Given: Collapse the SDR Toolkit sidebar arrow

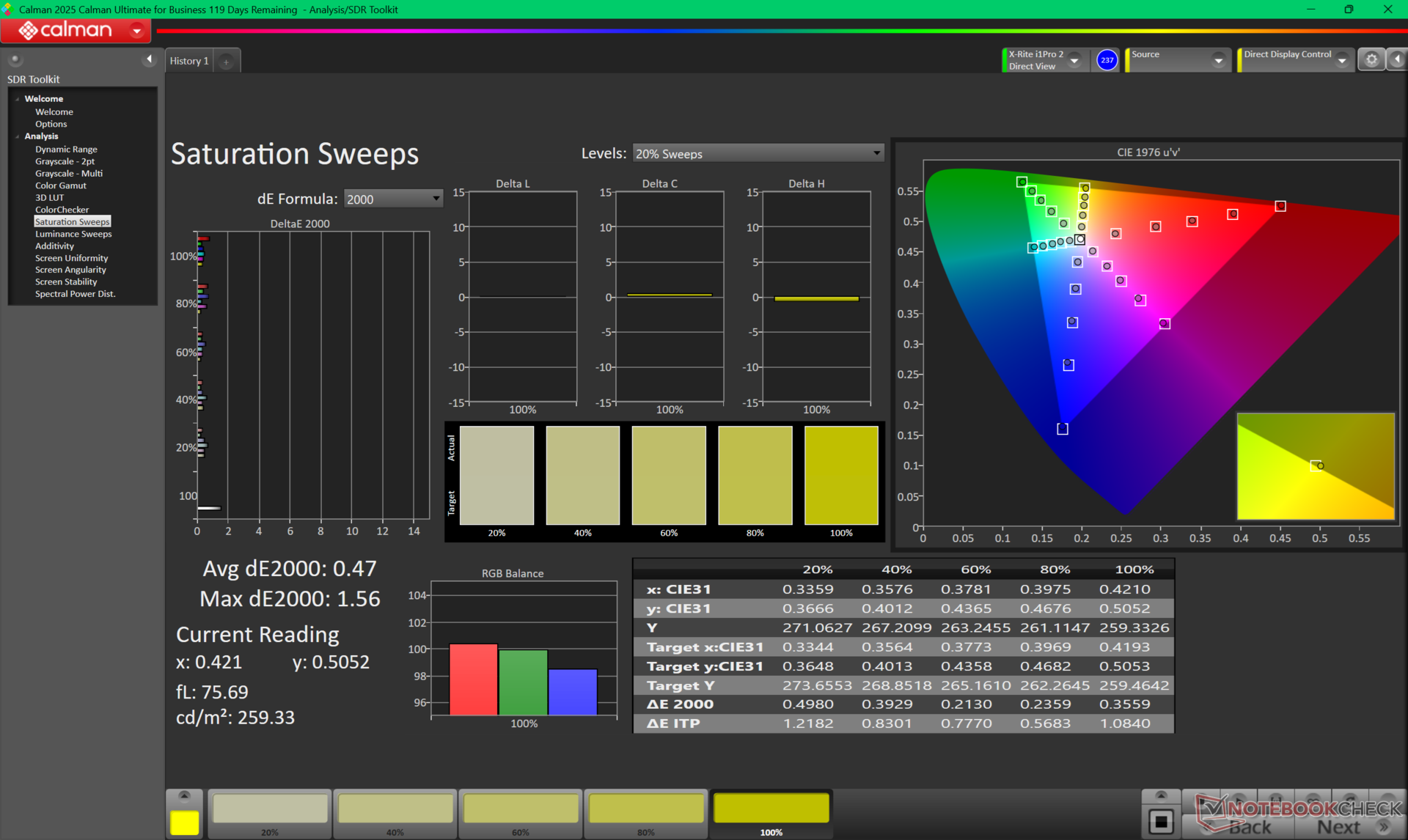Looking at the screenshot, I should pos(149,59).
